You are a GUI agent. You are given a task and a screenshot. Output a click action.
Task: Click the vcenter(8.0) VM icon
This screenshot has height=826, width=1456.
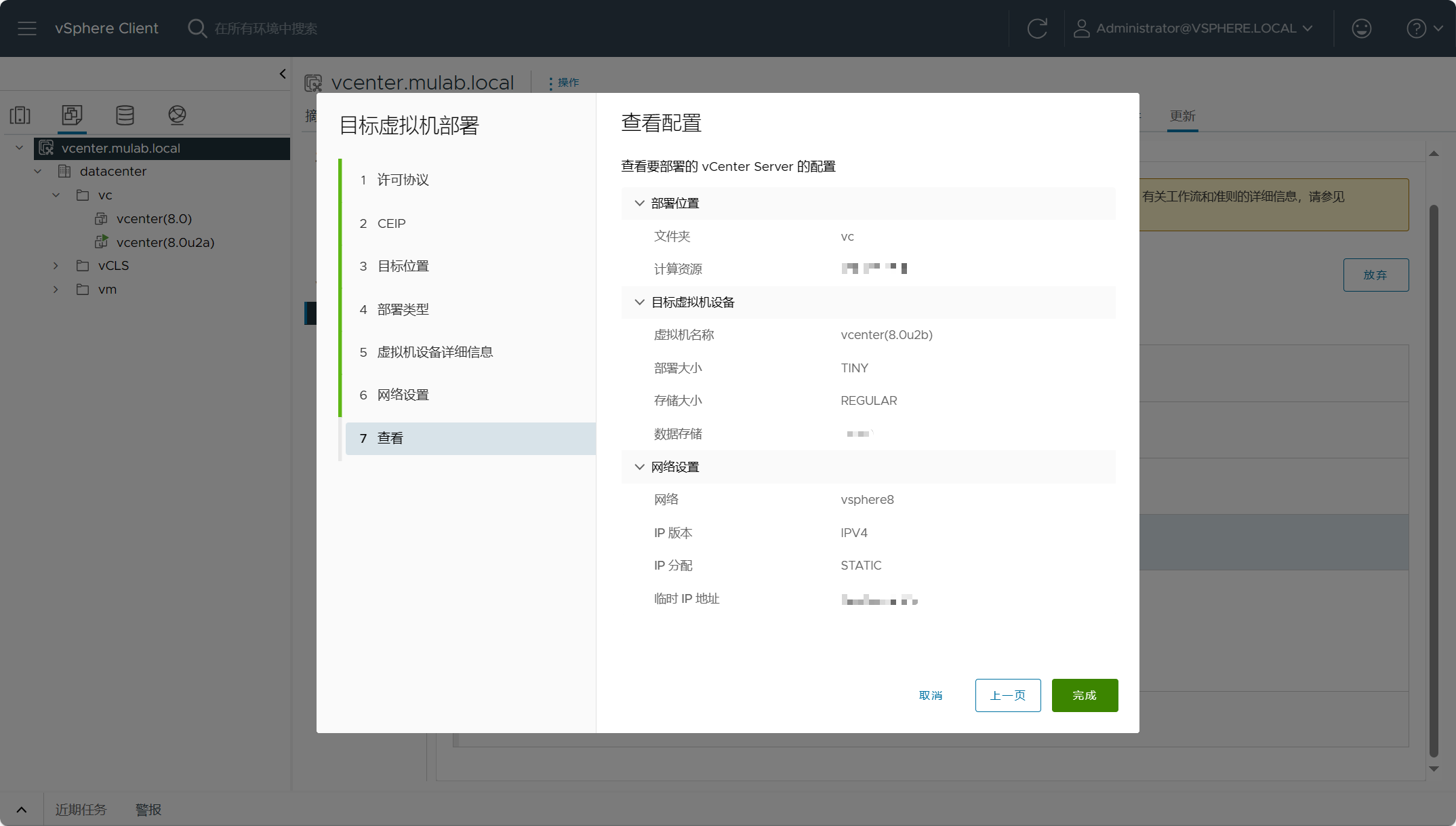[101, 218]
